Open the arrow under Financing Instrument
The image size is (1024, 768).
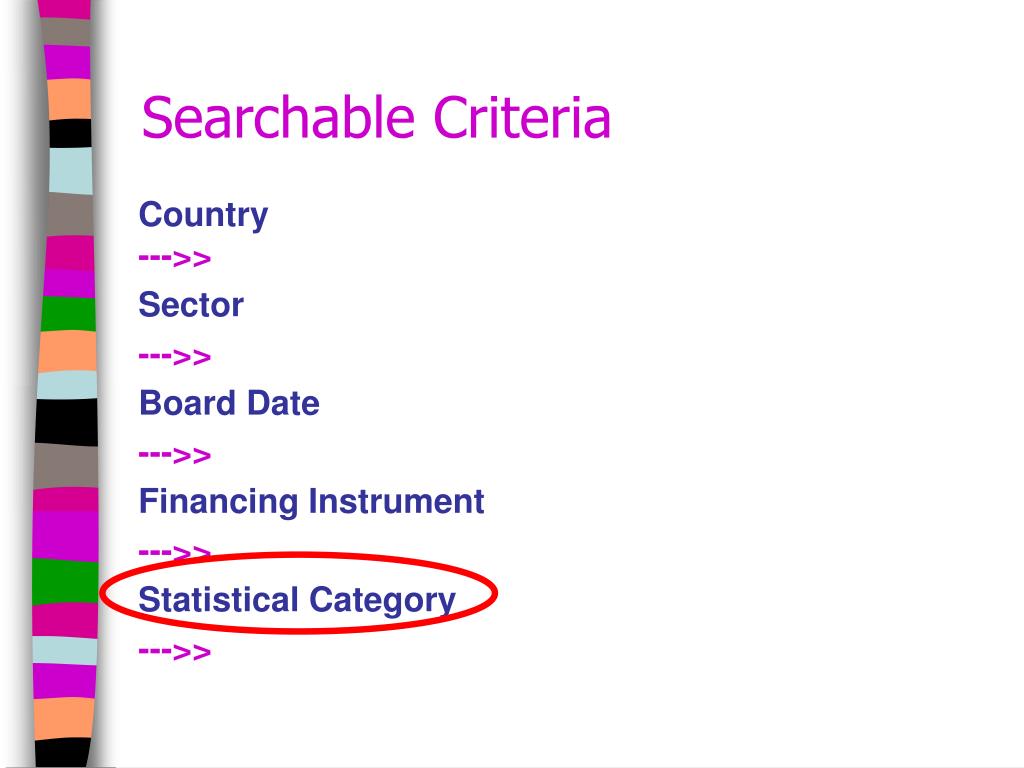(174, 551)
